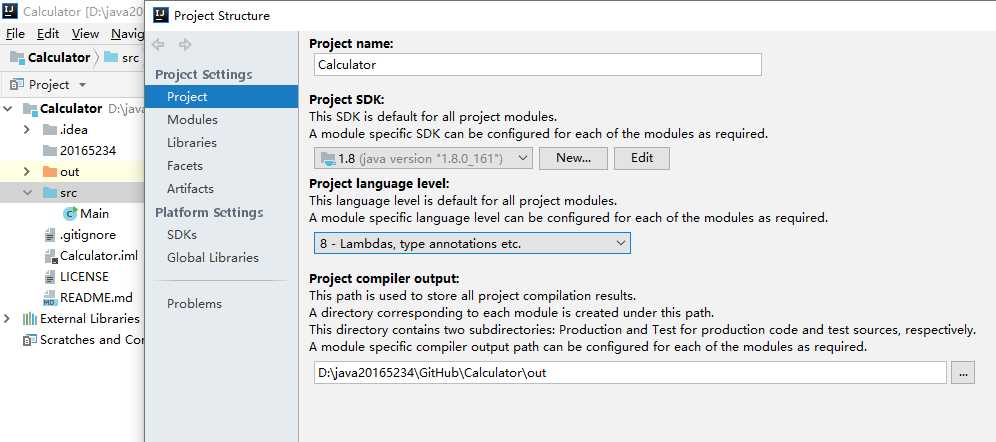Click the forward navigation arrow in Project Structure
Screen dimensions: 996x442
point(185,44)
